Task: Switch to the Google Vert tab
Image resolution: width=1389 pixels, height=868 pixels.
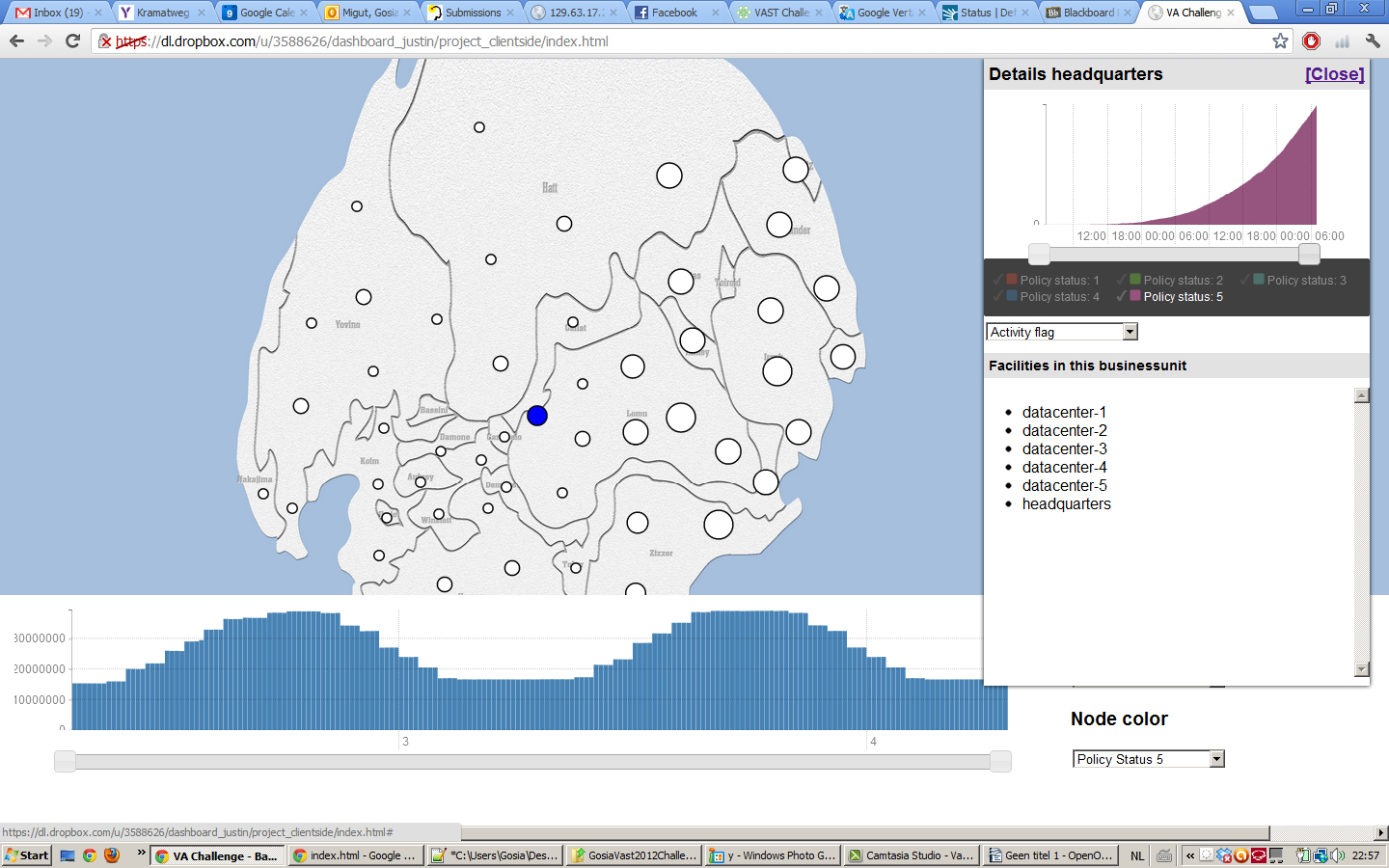Action: click(x=884, y=13)
